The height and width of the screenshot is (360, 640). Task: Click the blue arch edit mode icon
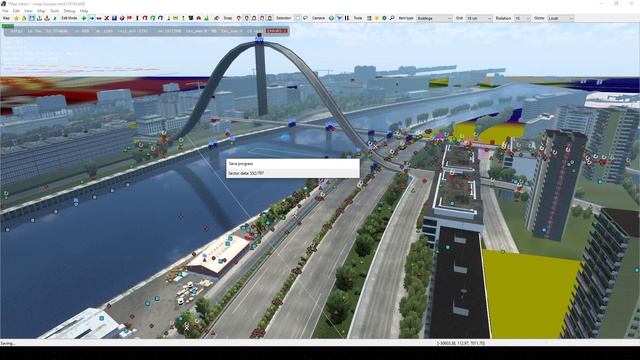[160, 18]
